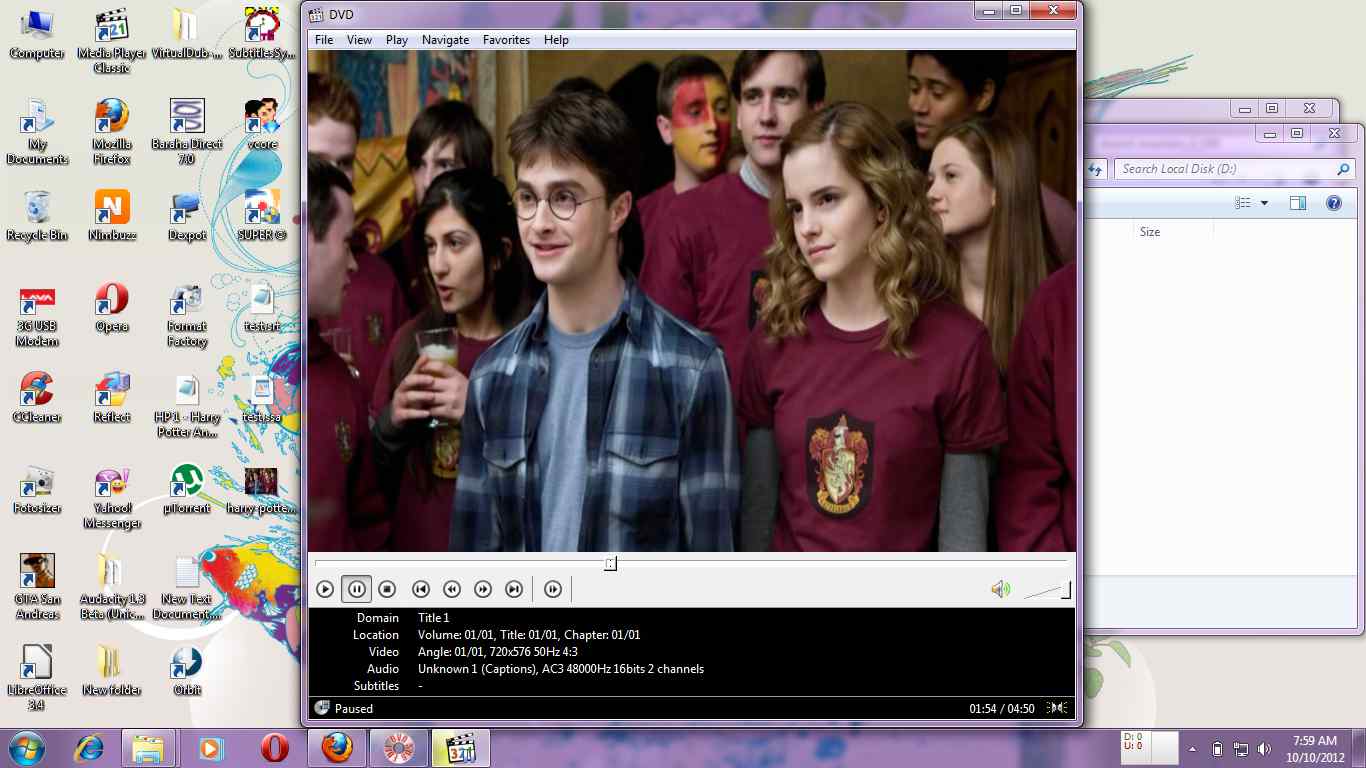Stop DVD playback with the Stop button

pos(388,590)
